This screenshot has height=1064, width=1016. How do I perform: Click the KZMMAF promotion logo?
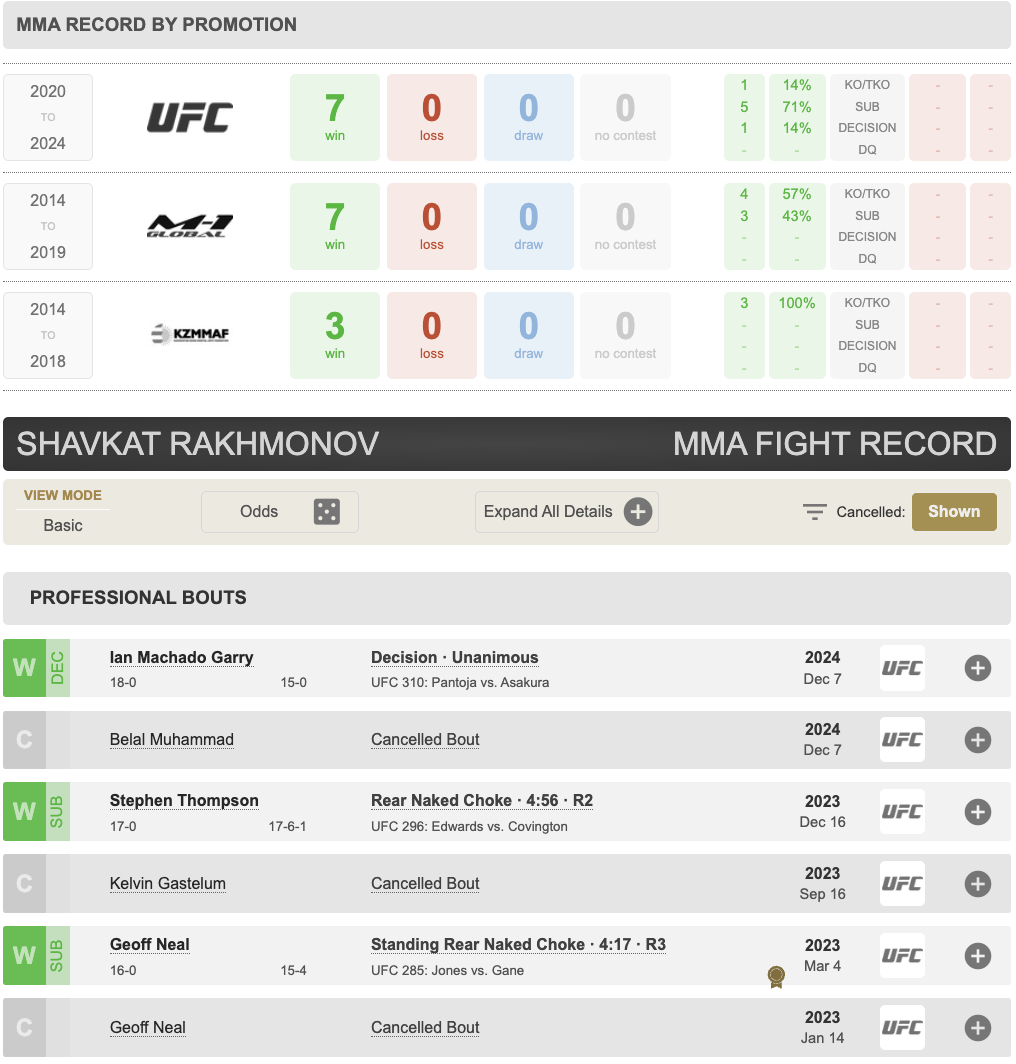[190, 334]
